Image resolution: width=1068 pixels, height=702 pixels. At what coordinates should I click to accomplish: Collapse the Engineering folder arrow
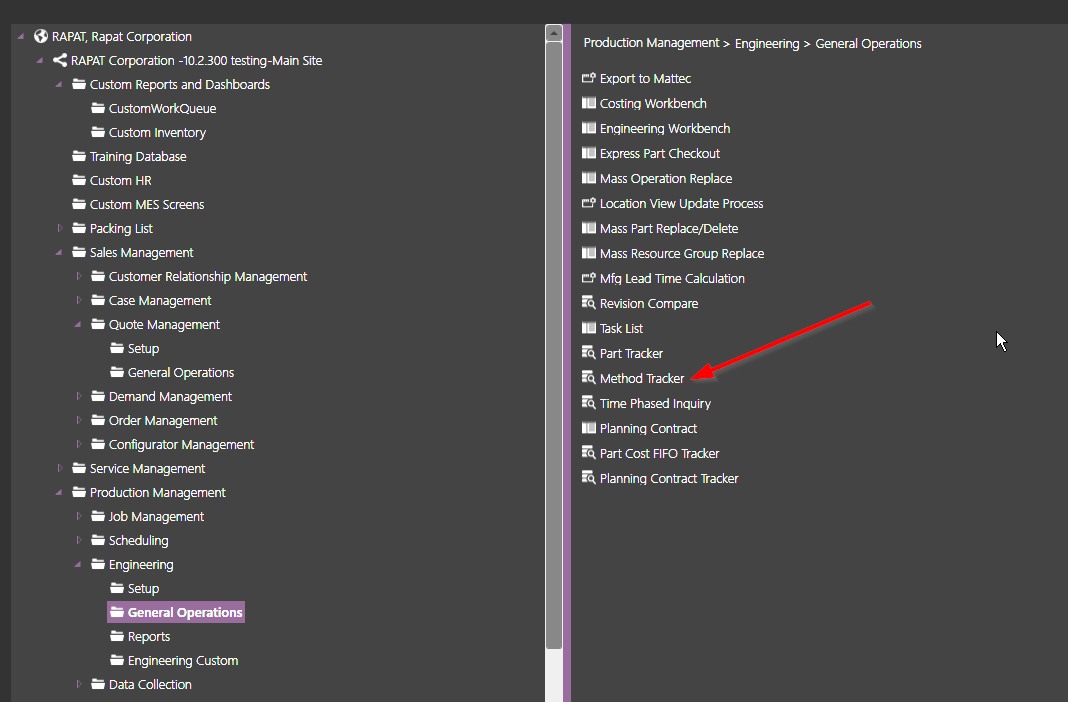78,564
